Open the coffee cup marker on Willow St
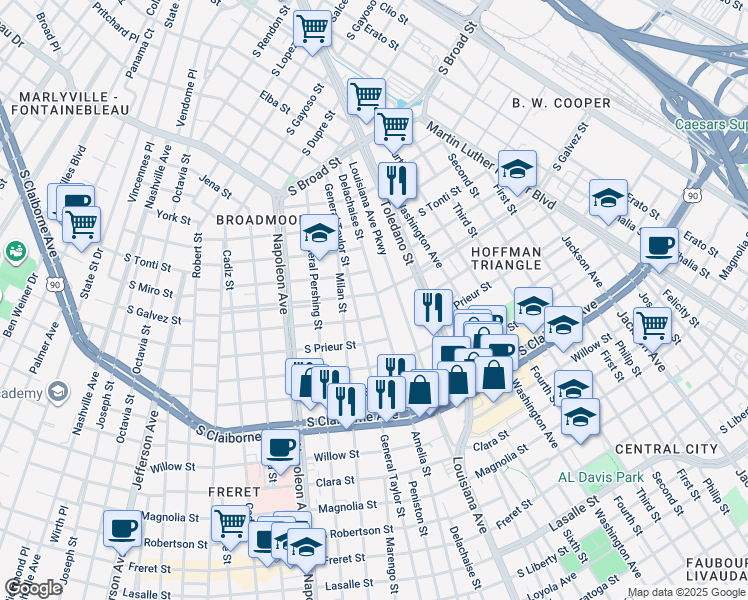This screenshot has width=748, height=600. click(280, 446)
